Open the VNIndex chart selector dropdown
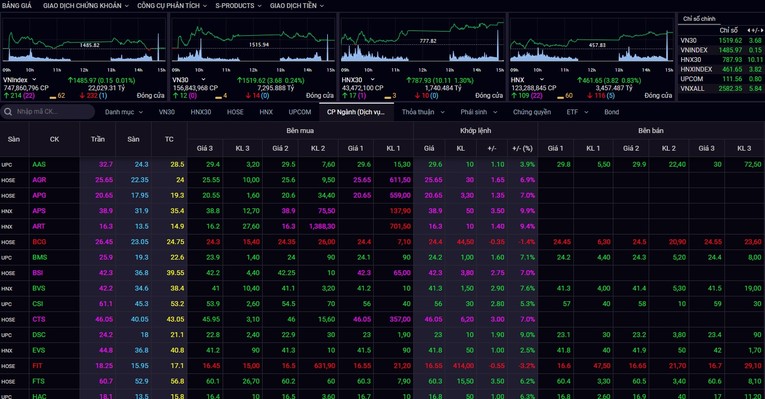Screen dimensions: 765x399 (x=34, y=80)
